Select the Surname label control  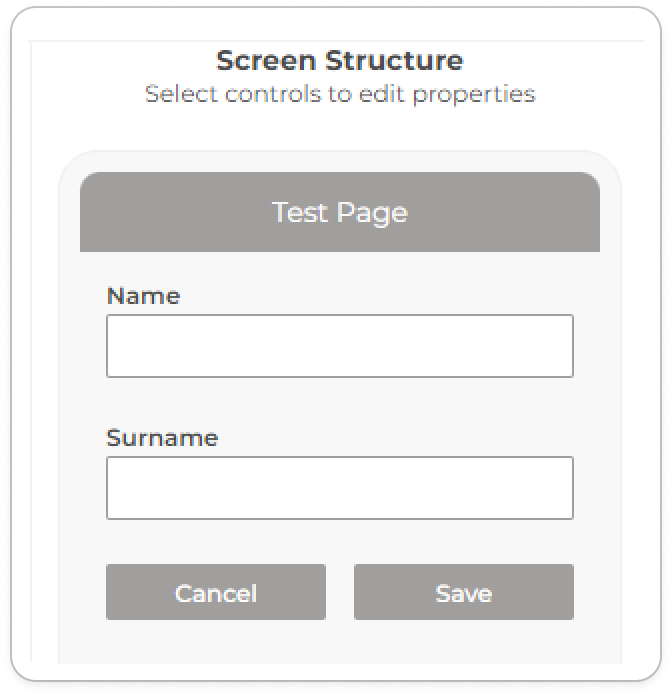coord(162,438)
